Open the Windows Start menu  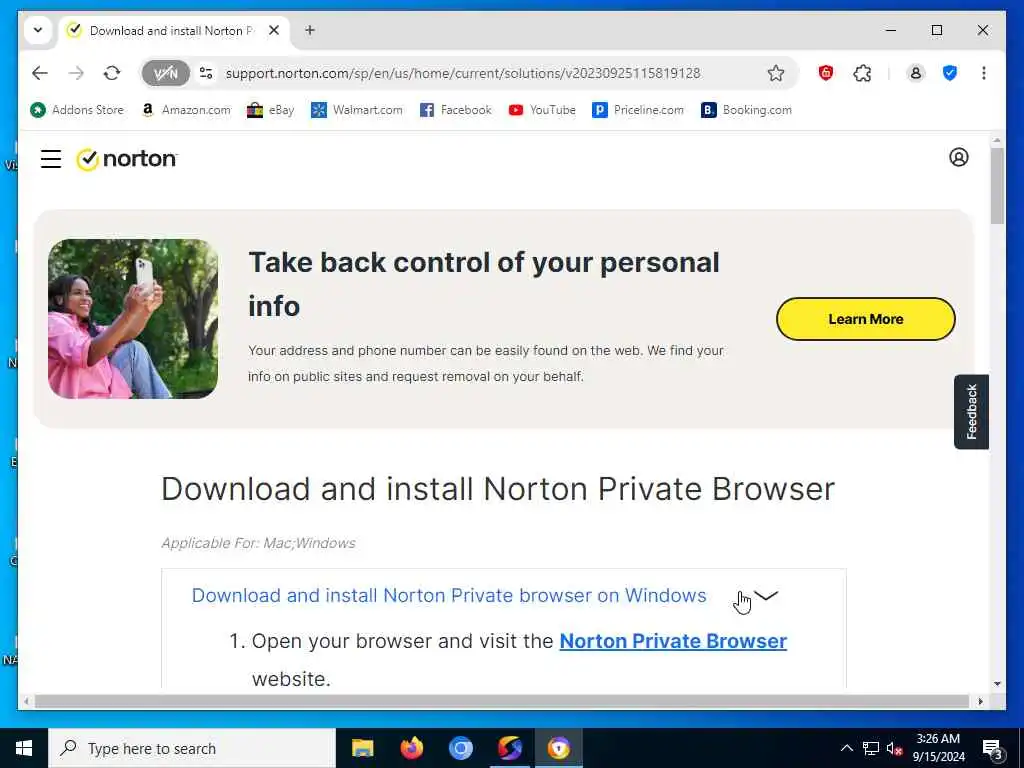coord(24,748)
